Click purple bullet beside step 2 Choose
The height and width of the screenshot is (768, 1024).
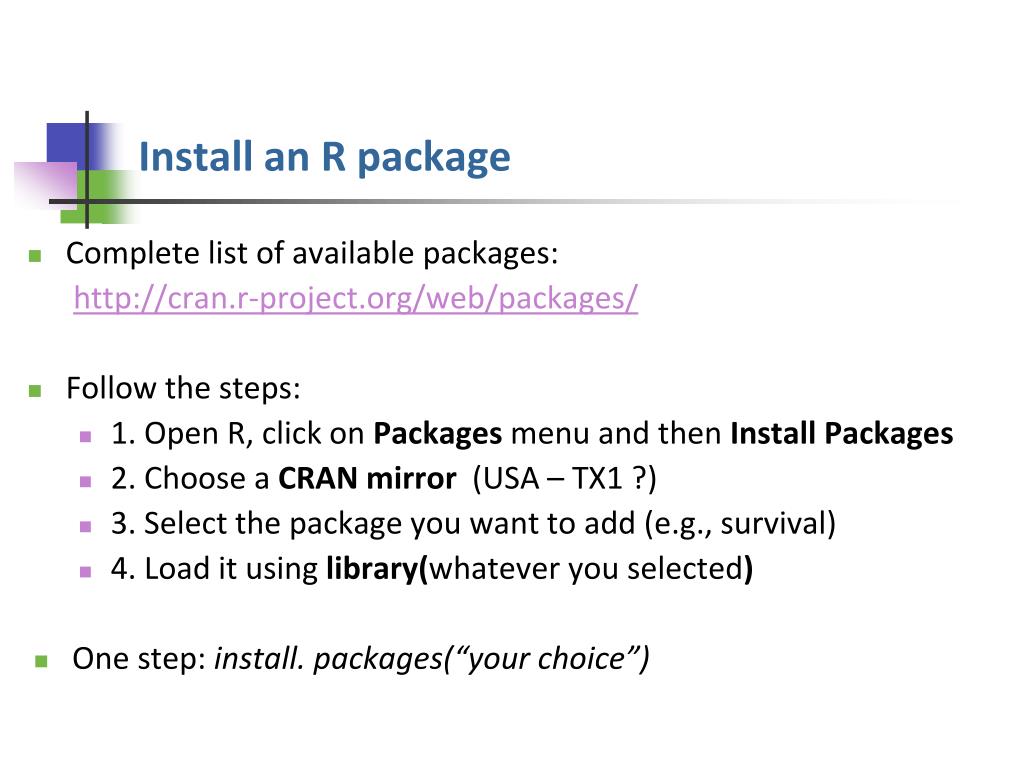(86, 482)
